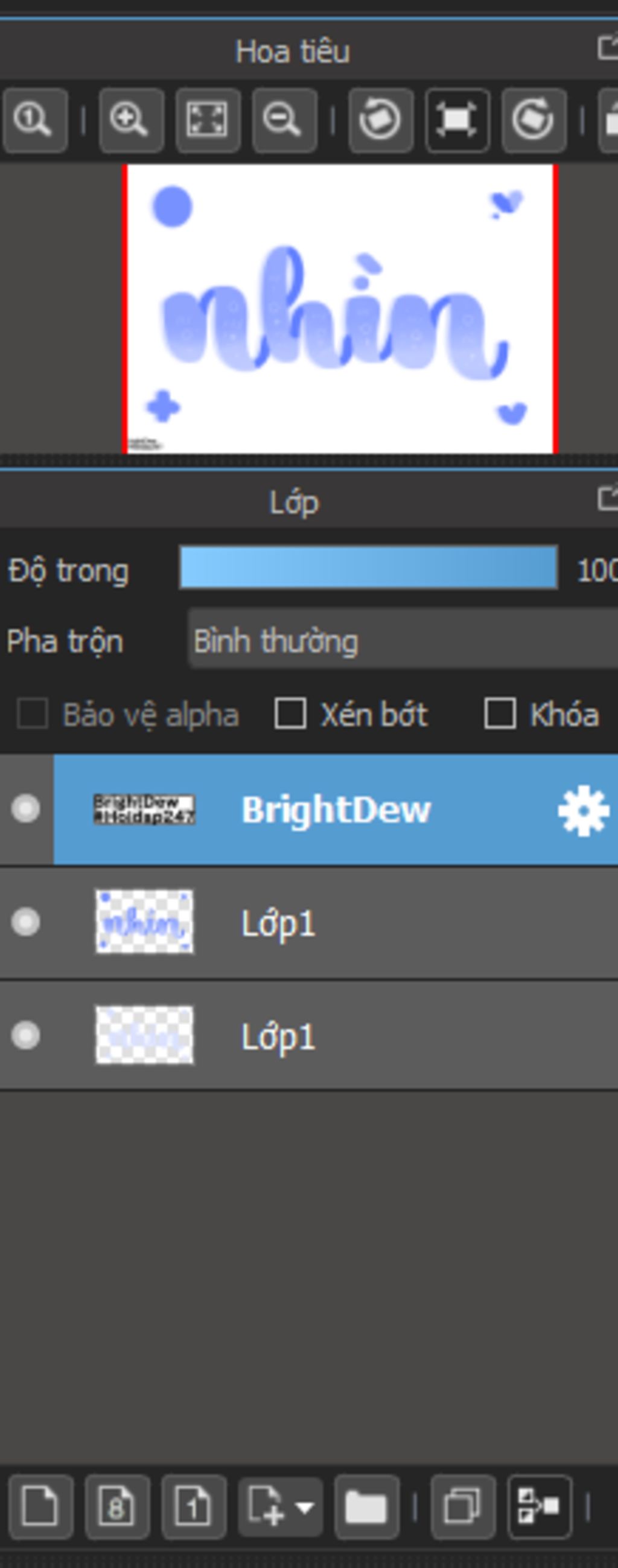The height and width of the screenshot is (1568, 618).
Task: Check the Khóa lock checkbox
Action: click(500, 713)
